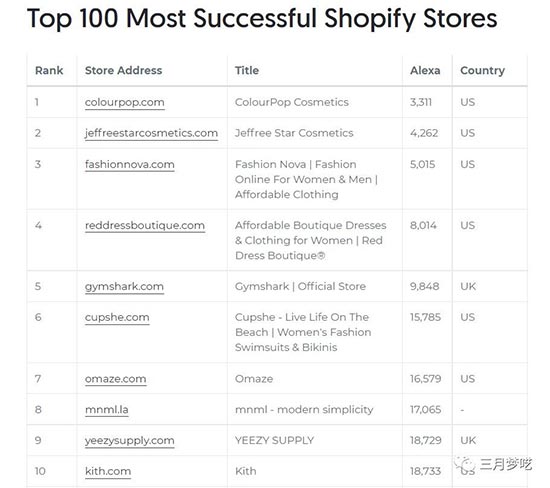Visit fashionnova.com store address
The width and height of the screenshot is (550, 488).
129,165
